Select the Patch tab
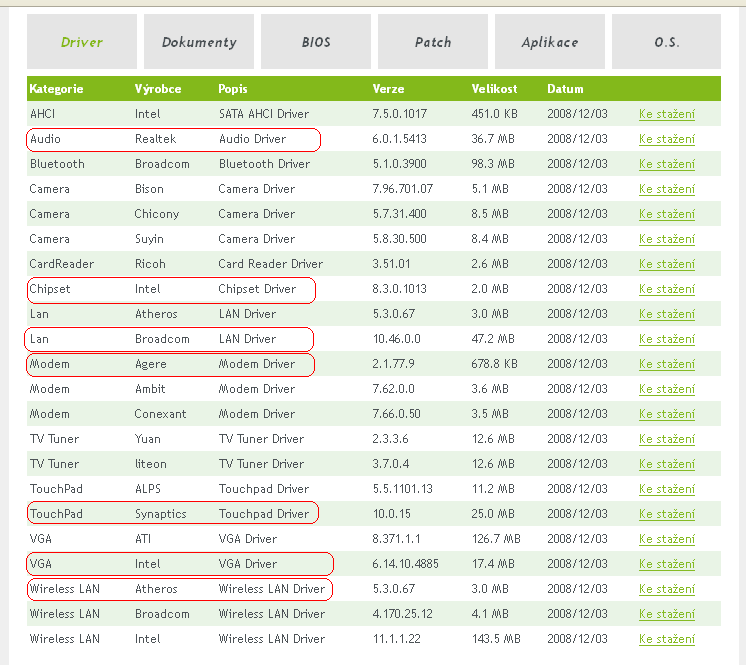Screen dimensions: 746x665 click(x=433, y=42)
